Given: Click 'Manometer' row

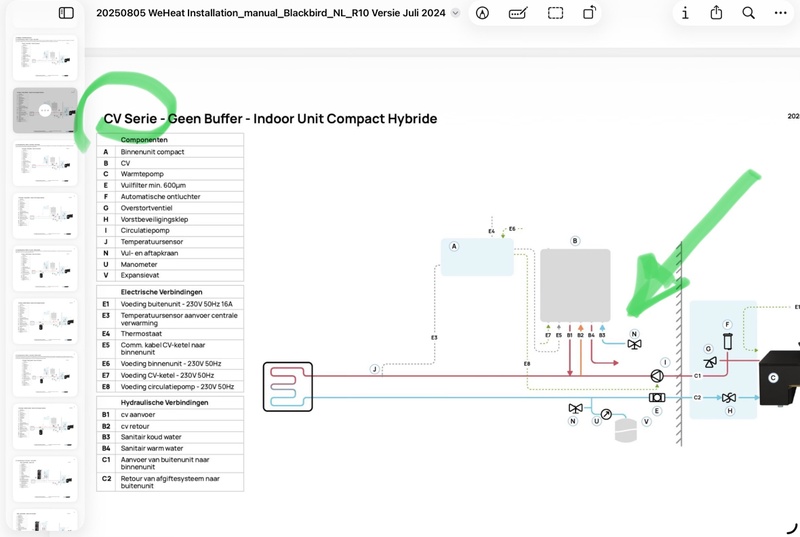Looking at the screenshot, I should coord(170,264).
